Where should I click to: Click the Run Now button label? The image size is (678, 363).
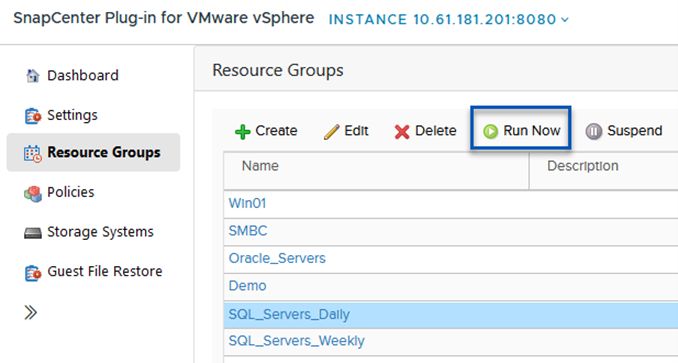click(x=532, y=131)
